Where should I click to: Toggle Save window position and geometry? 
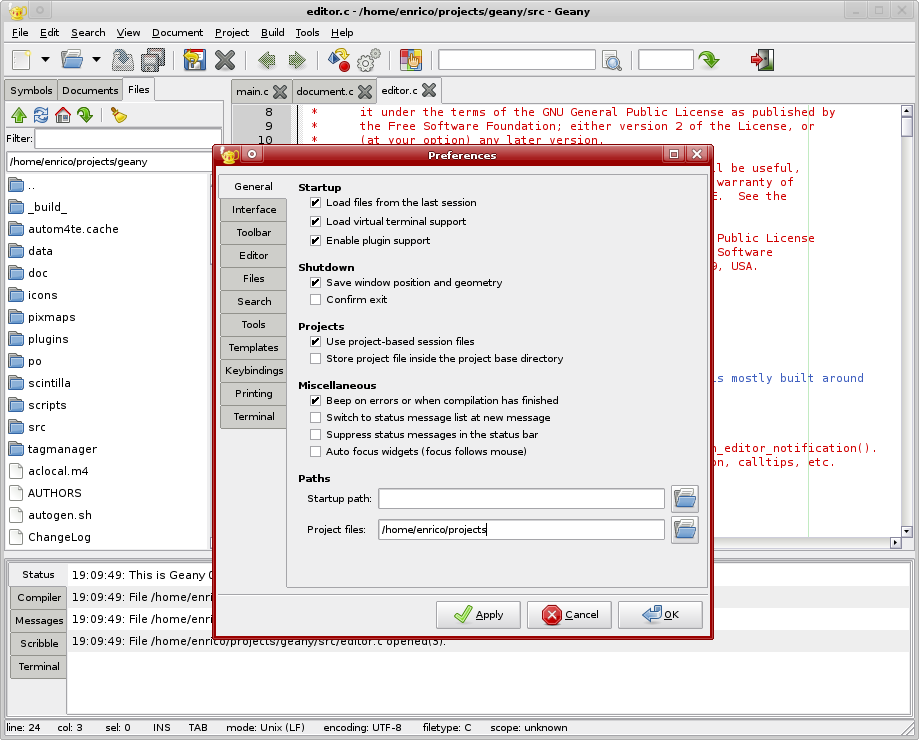click(315, 283)
